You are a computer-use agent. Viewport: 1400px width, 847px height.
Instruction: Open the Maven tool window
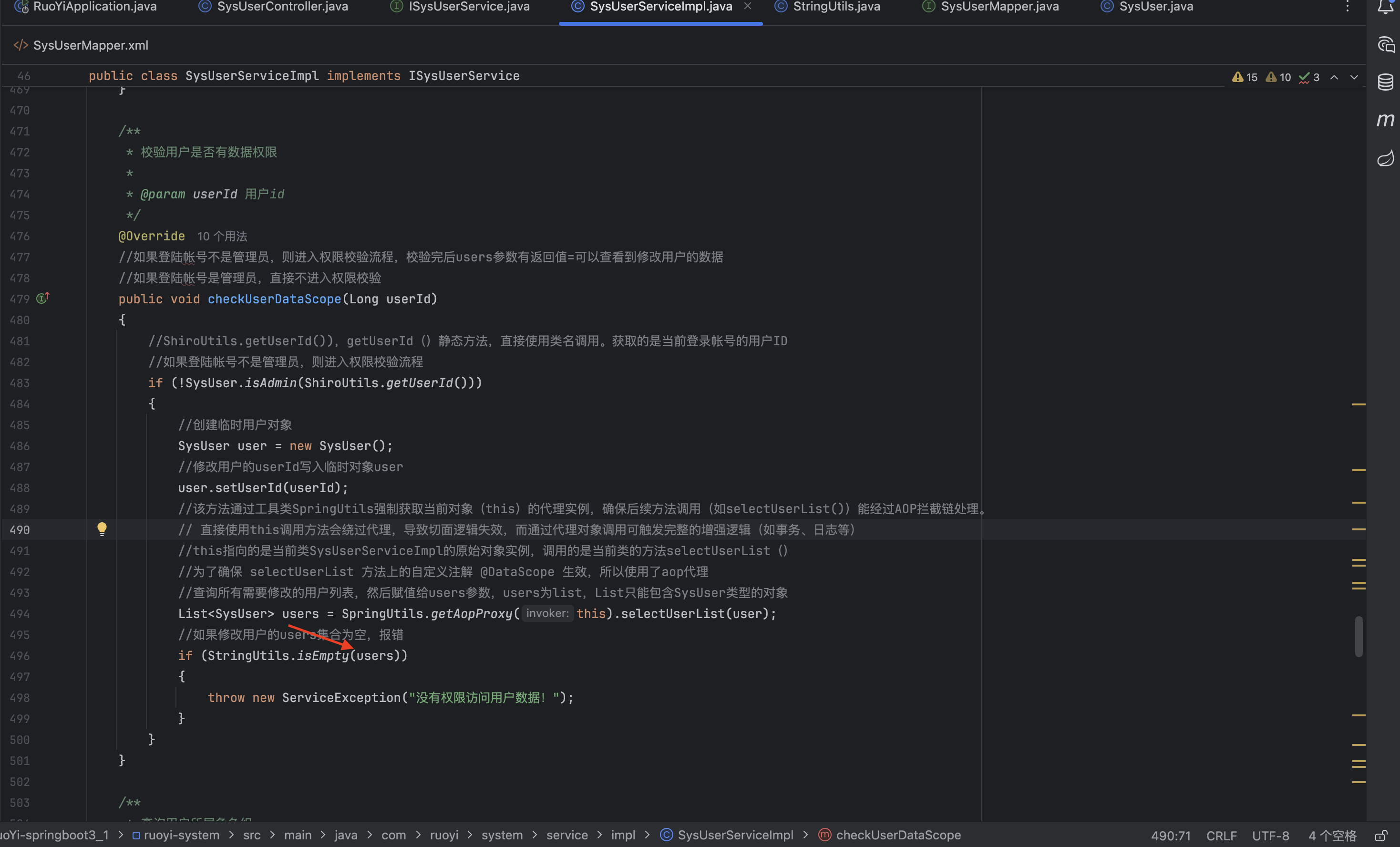point(1385,119)
